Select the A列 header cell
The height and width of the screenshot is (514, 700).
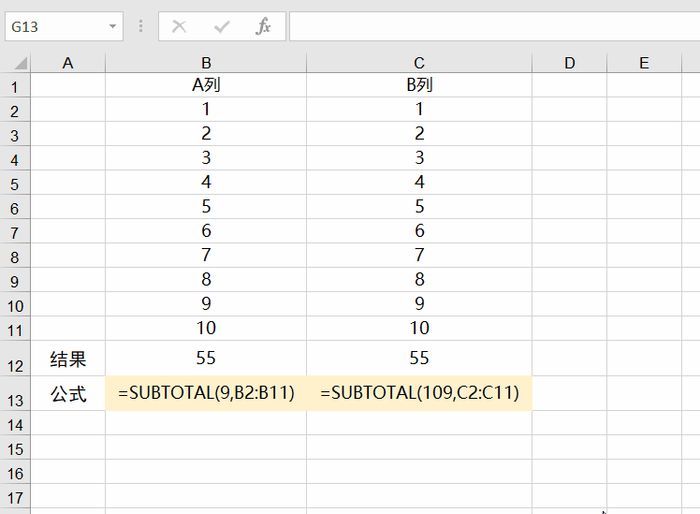(x=206, y=85)
